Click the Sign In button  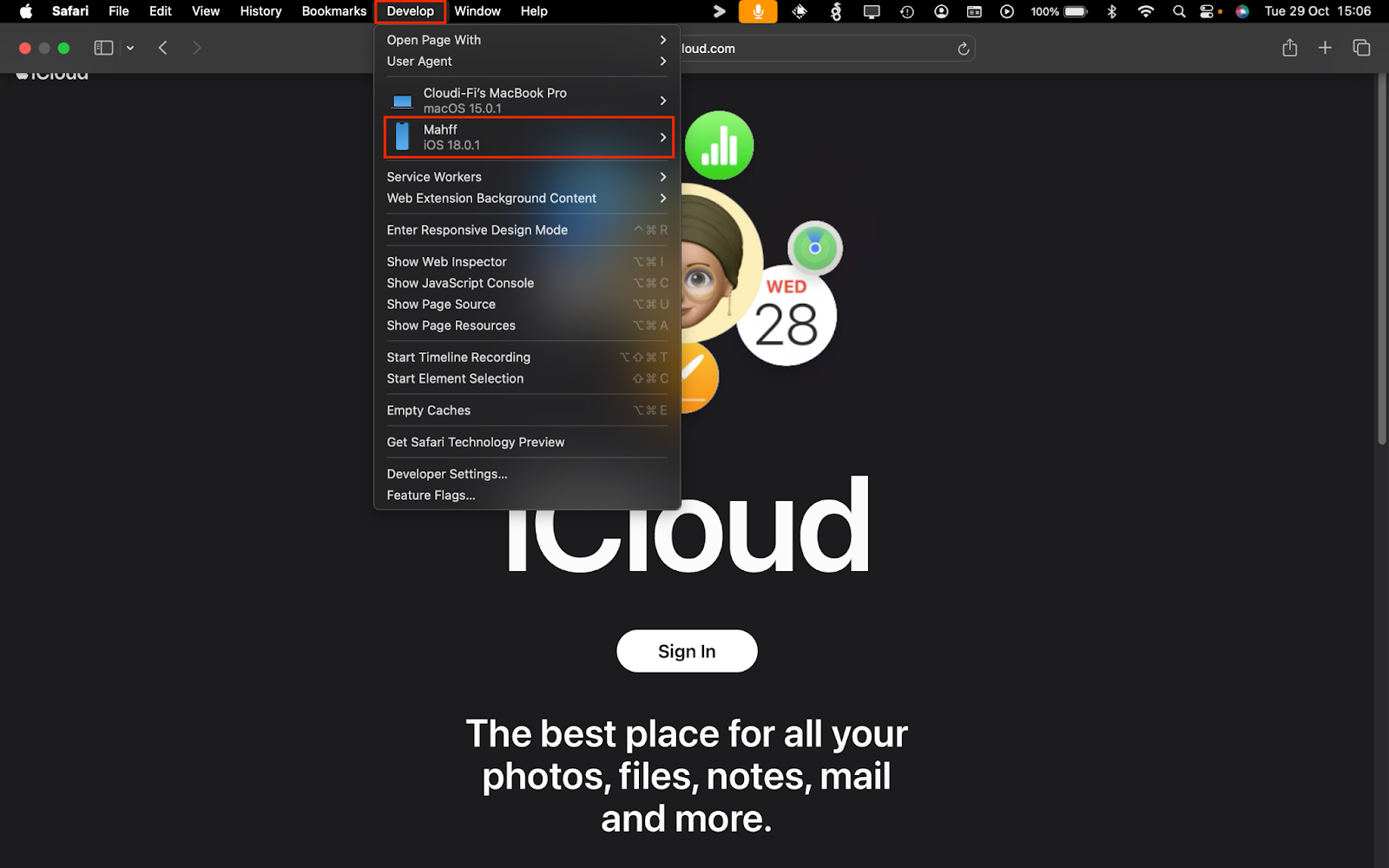[686, 651]
